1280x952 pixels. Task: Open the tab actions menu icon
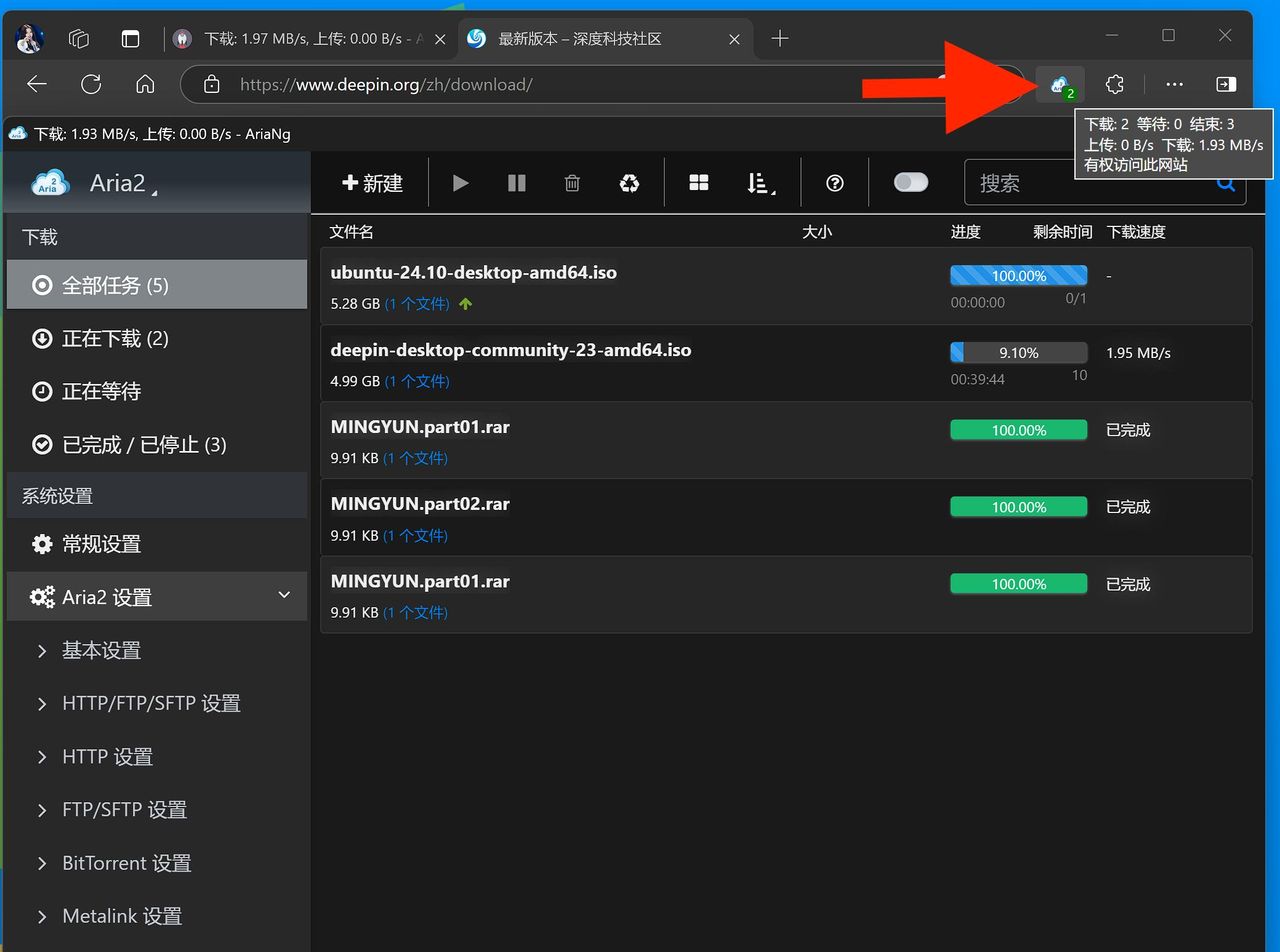(131, 39)
